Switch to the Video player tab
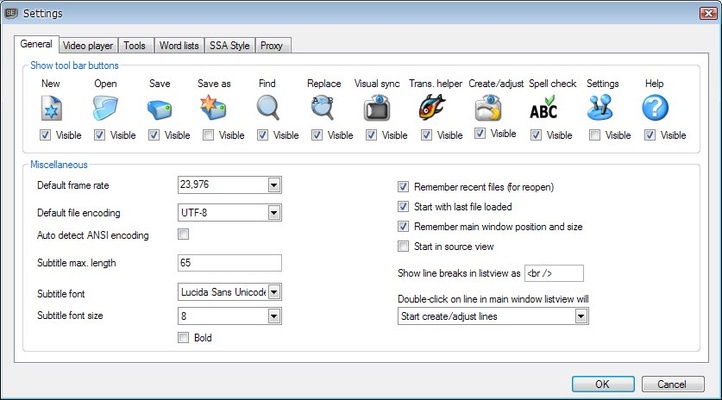Screen dimensions: 722x400 89,45
